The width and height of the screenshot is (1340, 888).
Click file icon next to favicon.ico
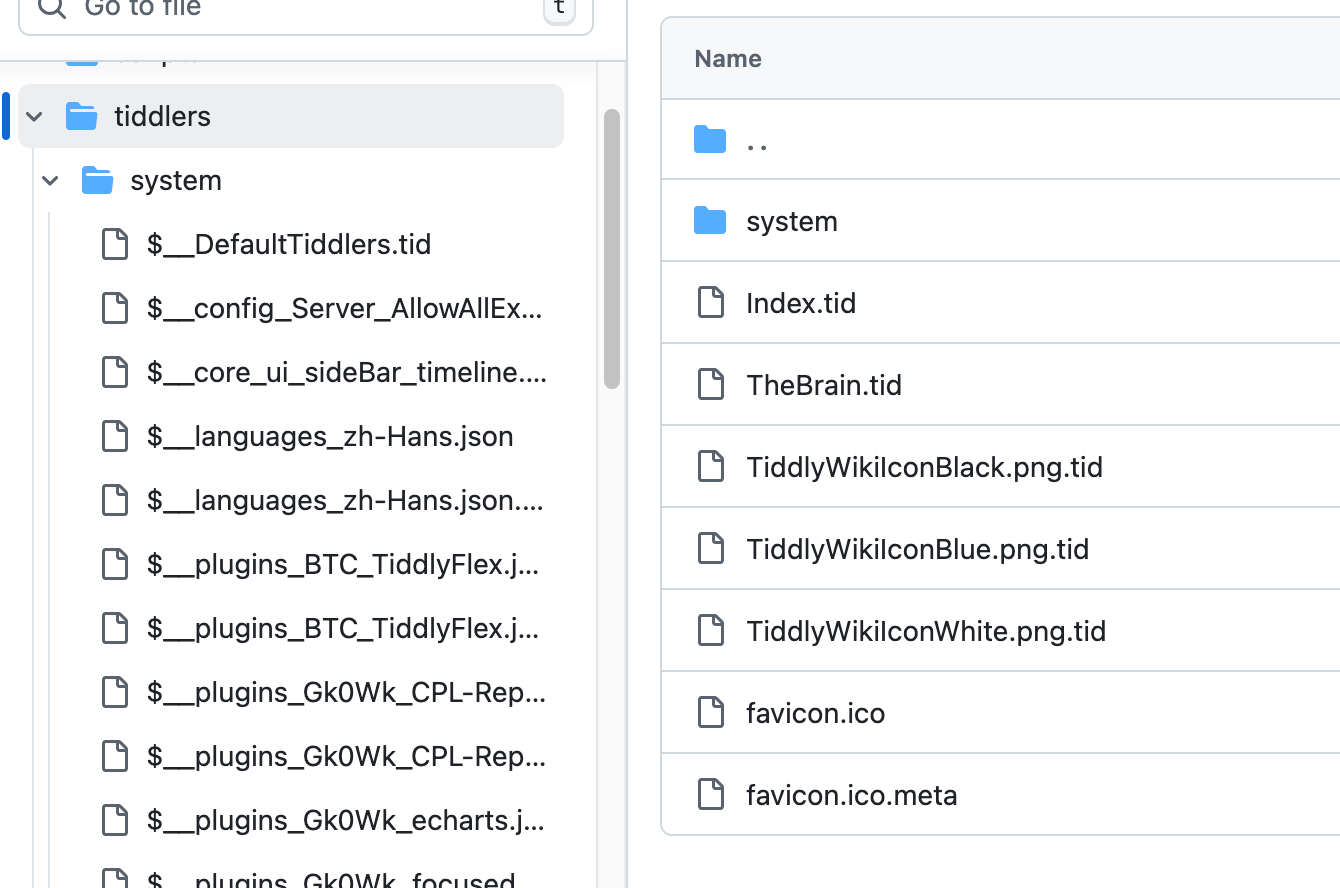[x=710, y=713]
